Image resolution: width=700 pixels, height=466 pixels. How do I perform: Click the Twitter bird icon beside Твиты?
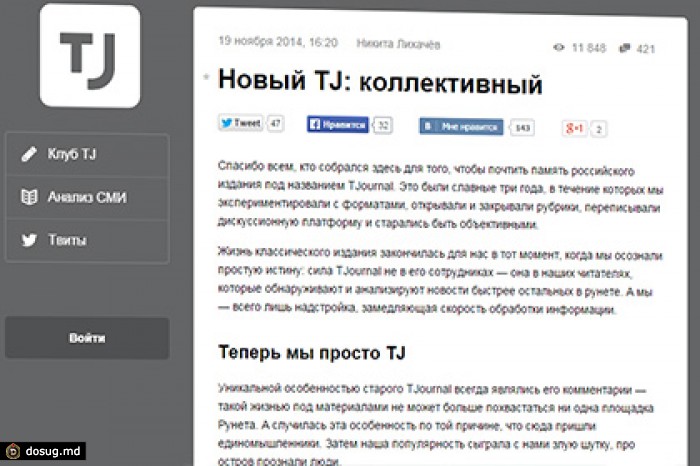click(x=29, y=240)
